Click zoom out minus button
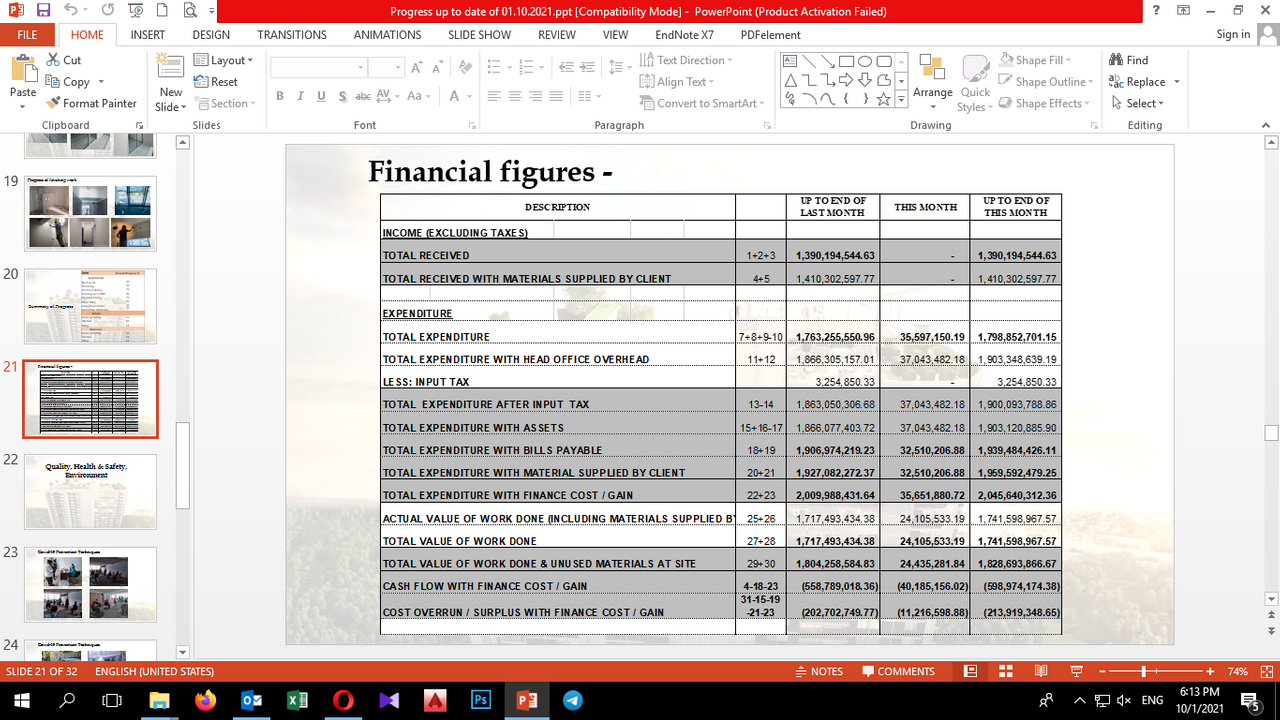1280x720 pixels. pos(1104,671)
